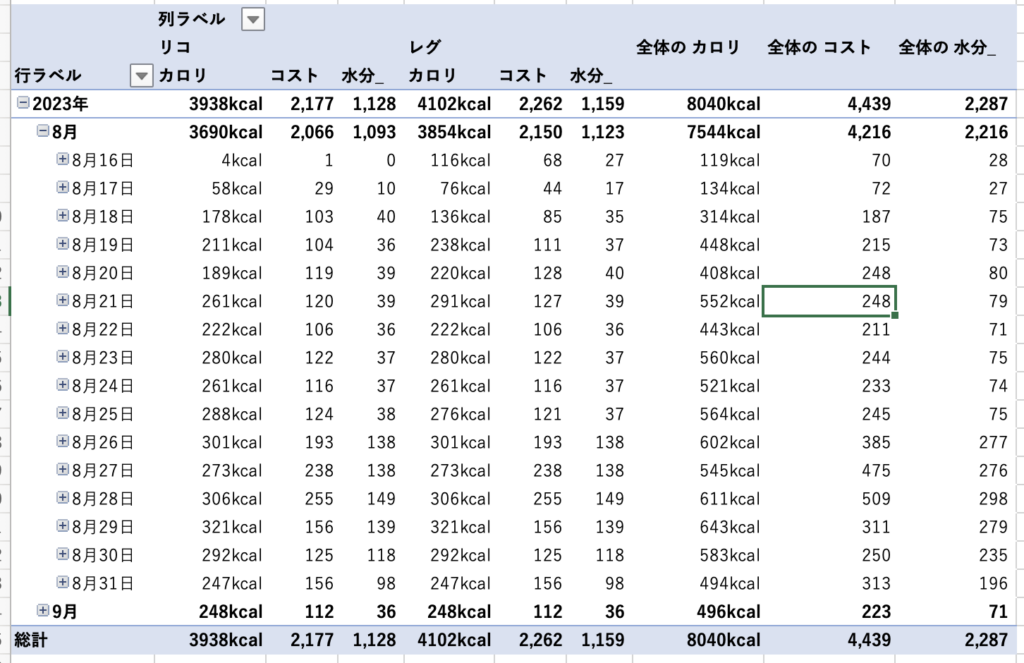Collapse the 2023年 group
The image size is (1024, 663).
click(23, 103)
